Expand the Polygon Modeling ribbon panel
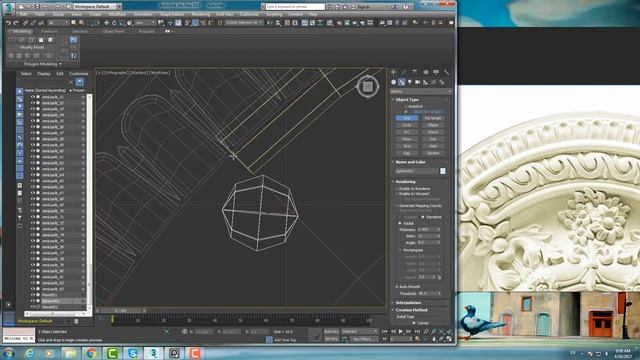Image resolution: width=640 pixels, height=360 pixels. pos(42,64)
